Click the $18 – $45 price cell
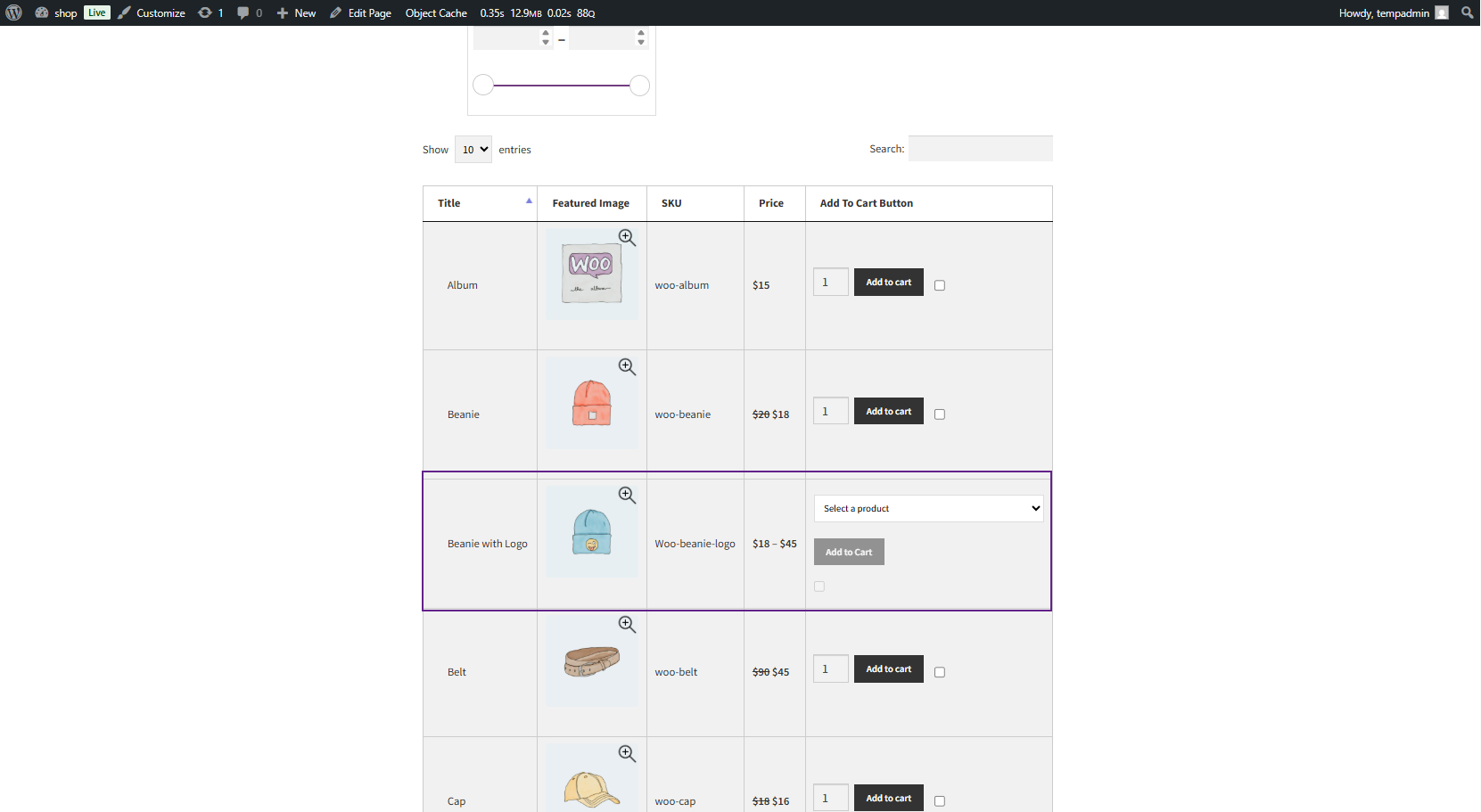The image size is (1481, 812). tap(775, 544)
